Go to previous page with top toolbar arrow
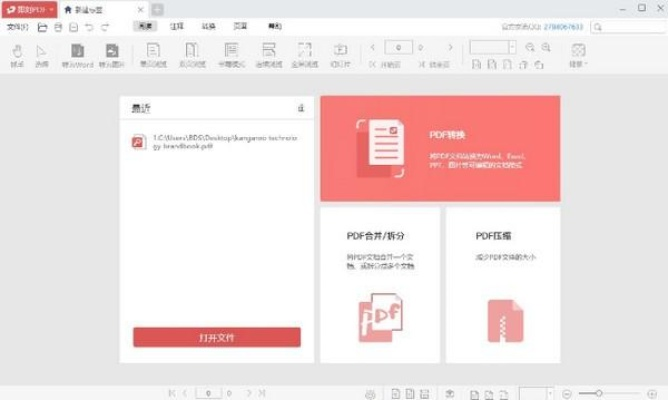668x400 pixels. 373,47
